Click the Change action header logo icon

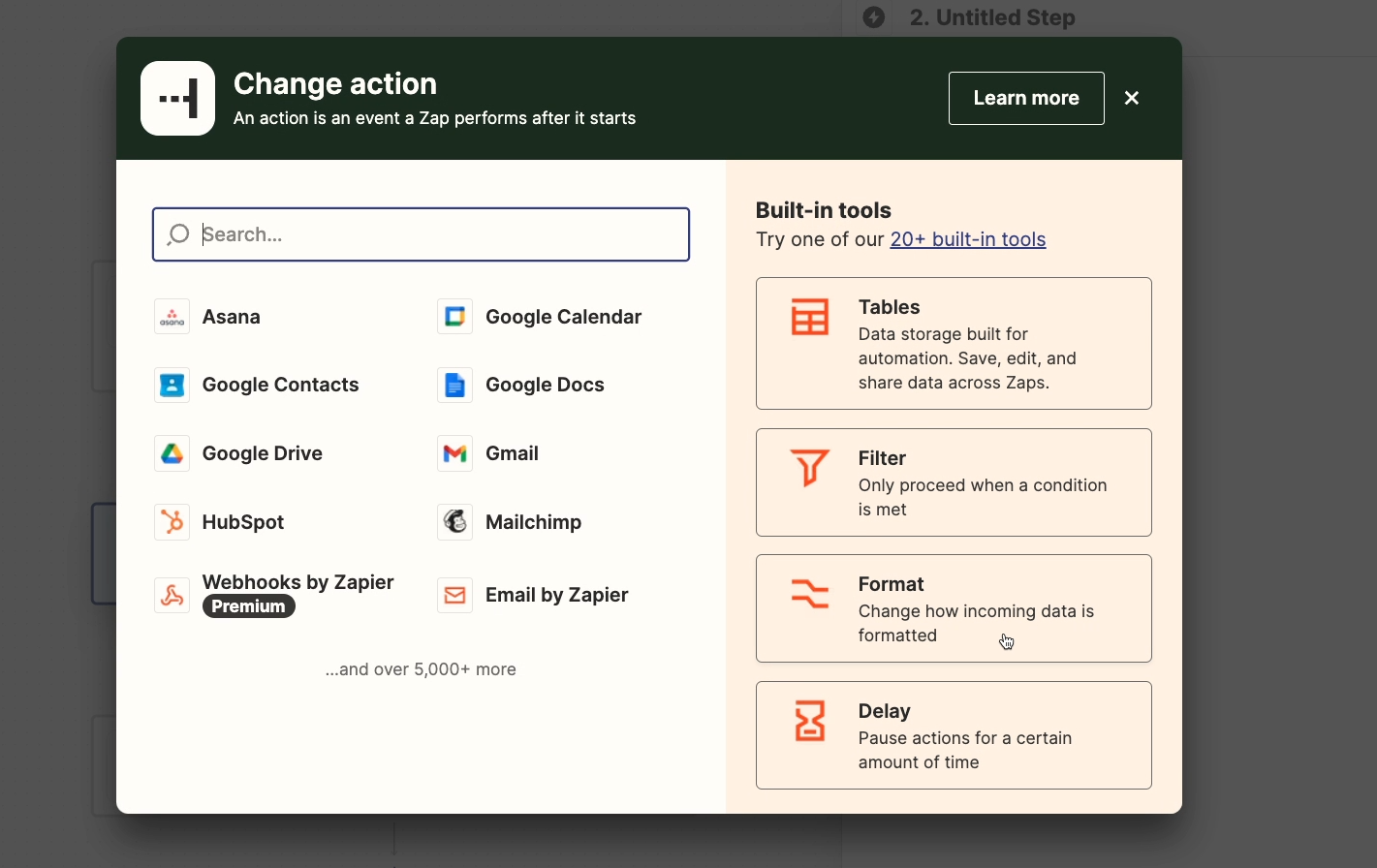pos(177,98)
